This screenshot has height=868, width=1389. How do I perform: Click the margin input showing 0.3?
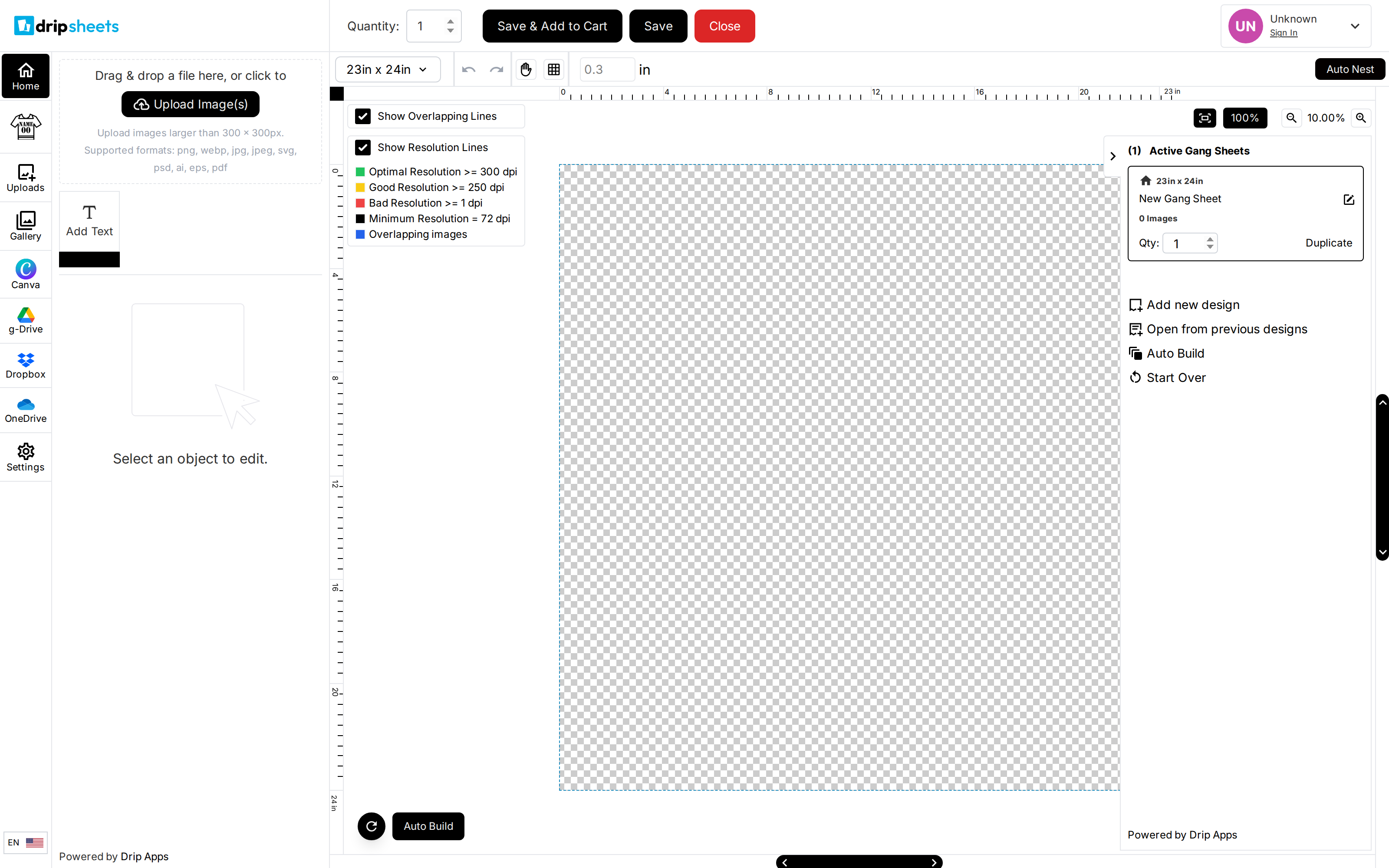pos(607,69)
